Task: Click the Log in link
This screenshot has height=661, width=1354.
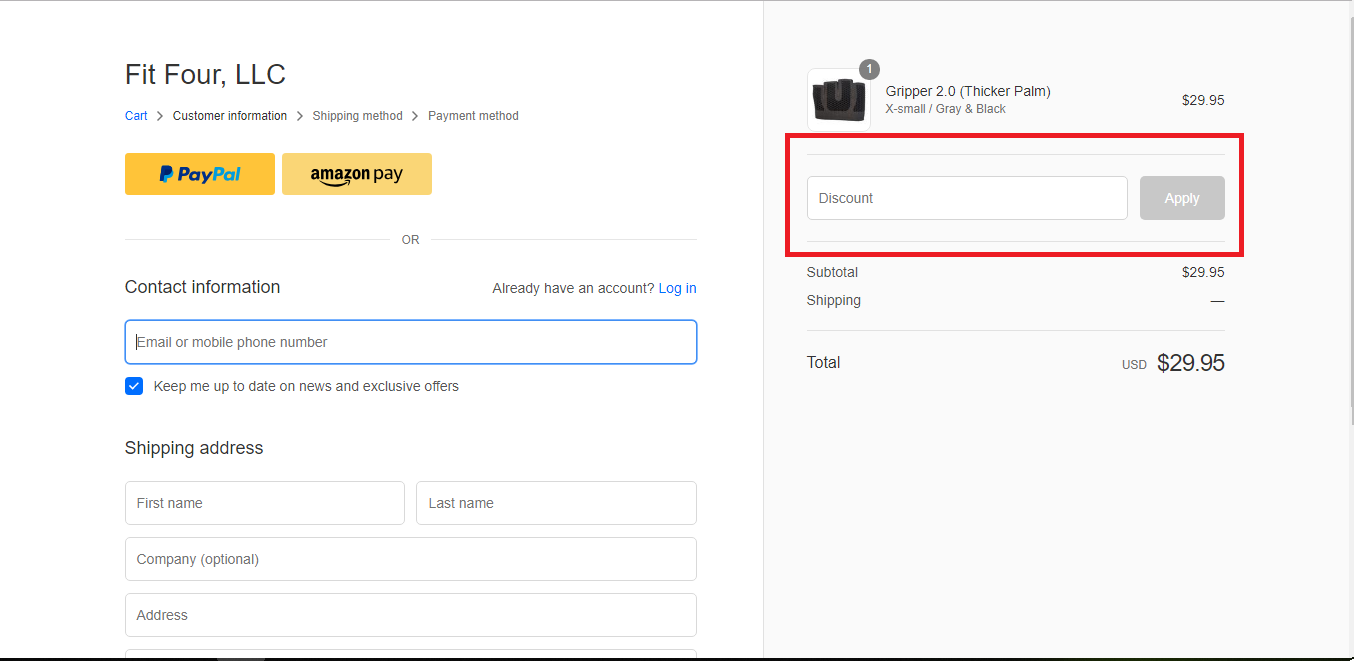Action: 677,288
